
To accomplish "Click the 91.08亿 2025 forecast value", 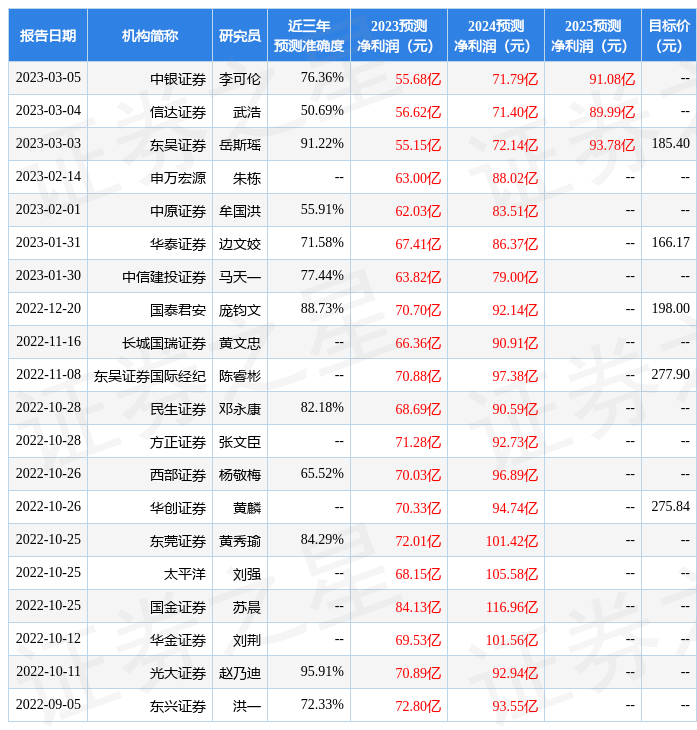I will [612, 79].
